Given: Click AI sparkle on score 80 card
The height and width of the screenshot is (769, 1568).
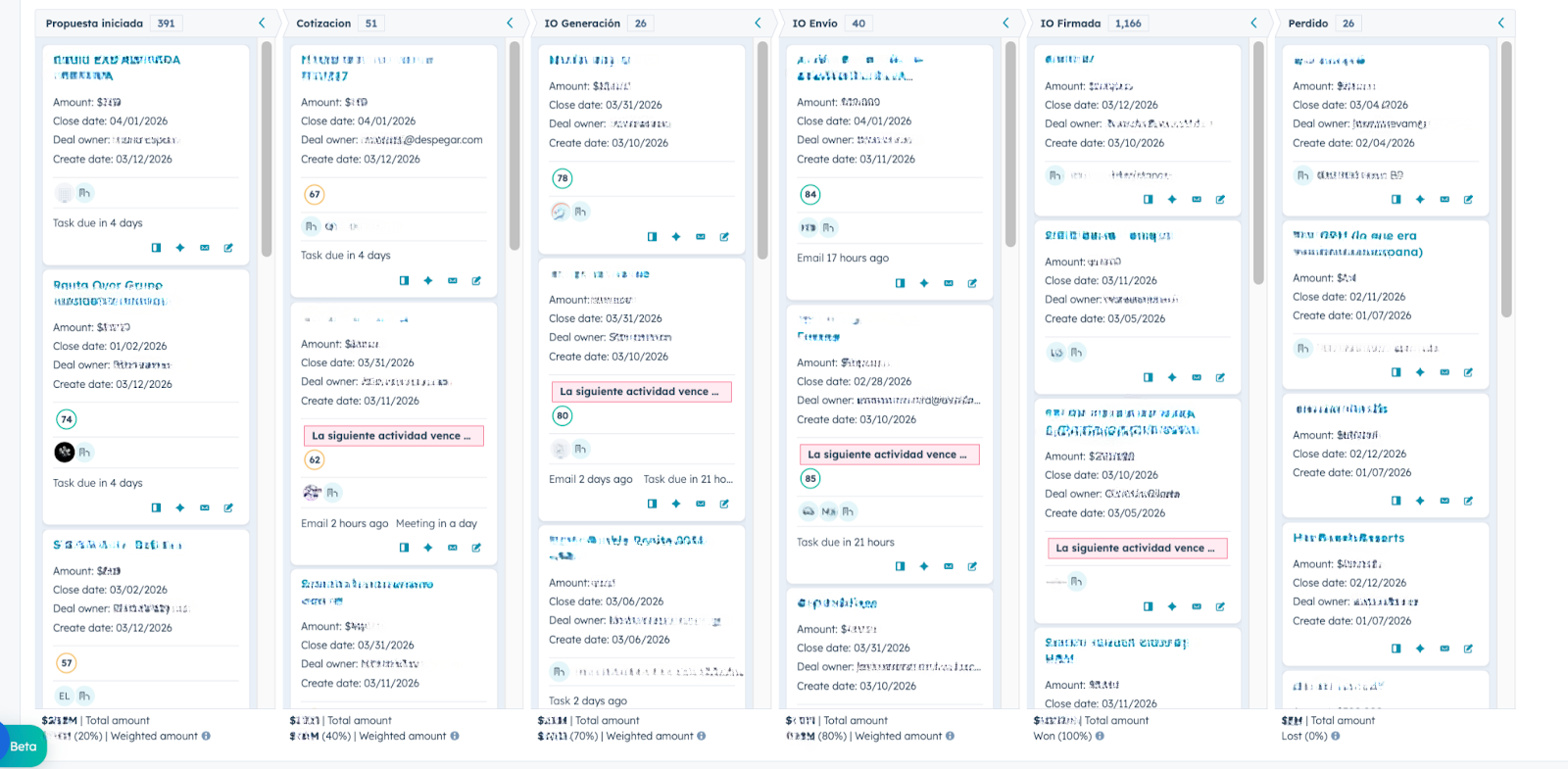Looking at the screenshot, I should tap(676, 504).
